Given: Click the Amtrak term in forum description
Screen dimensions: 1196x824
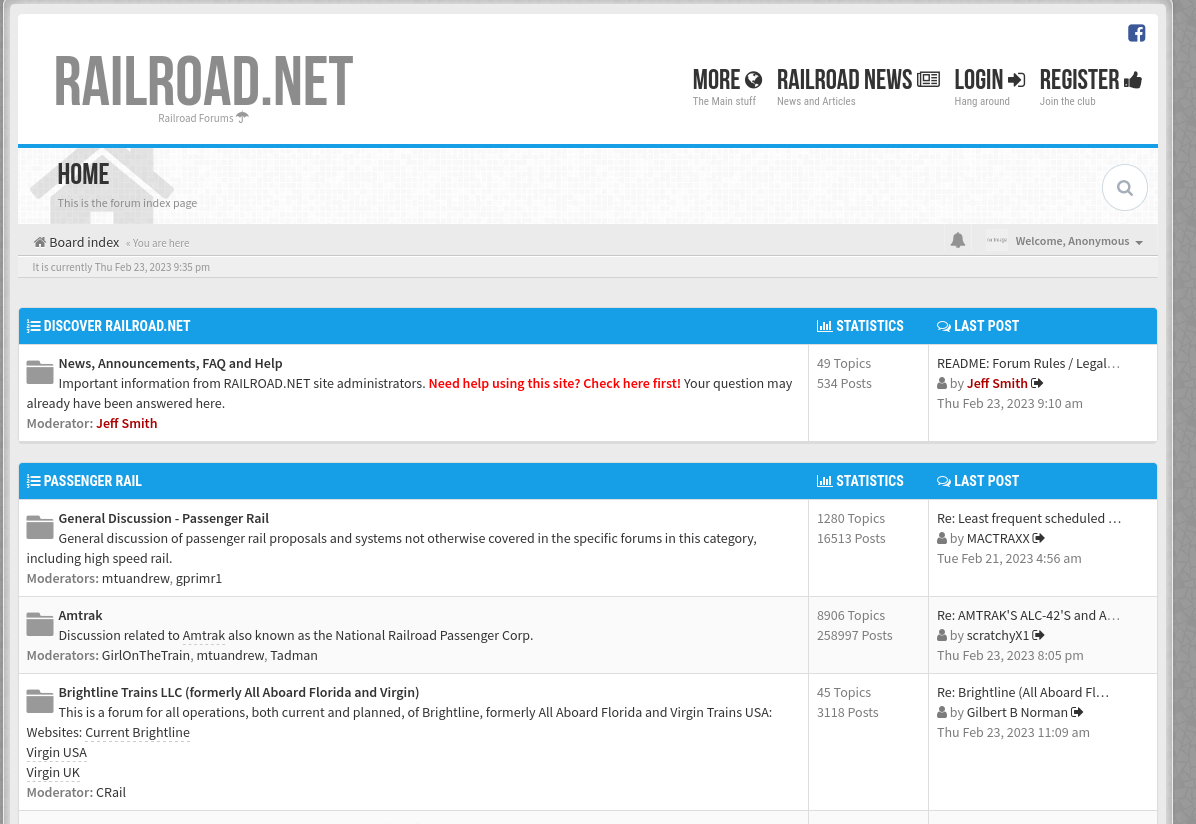Looking at the screenshot, I should tap(204, 635).
